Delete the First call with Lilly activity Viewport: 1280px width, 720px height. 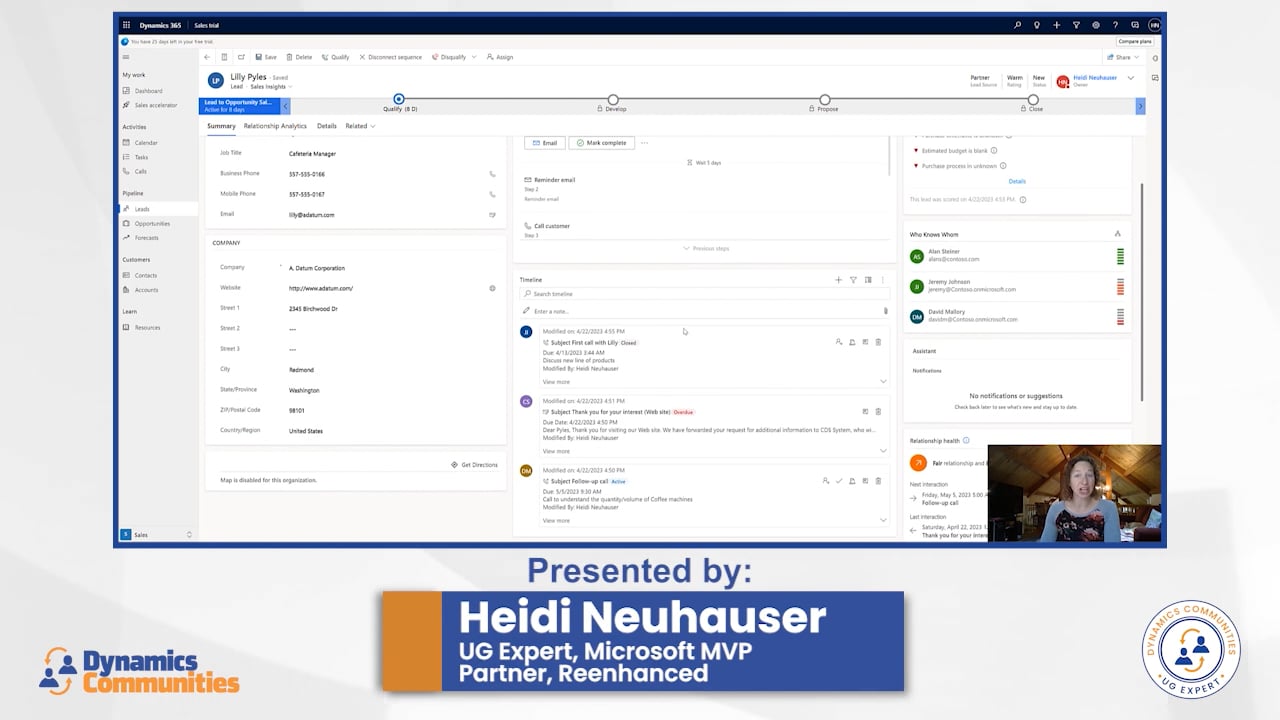point(878,342)
